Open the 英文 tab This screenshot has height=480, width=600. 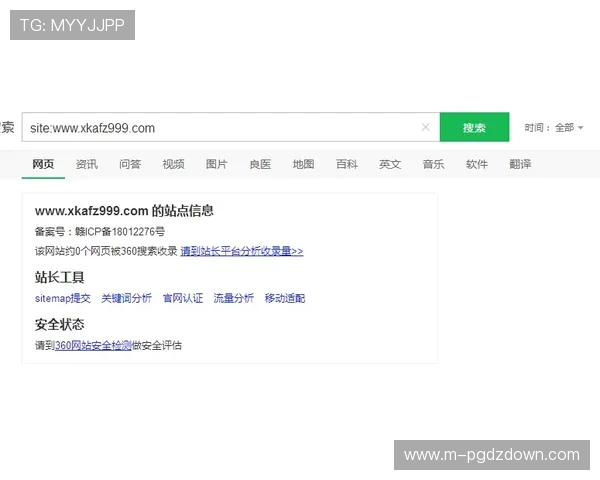tap(390, 164)
